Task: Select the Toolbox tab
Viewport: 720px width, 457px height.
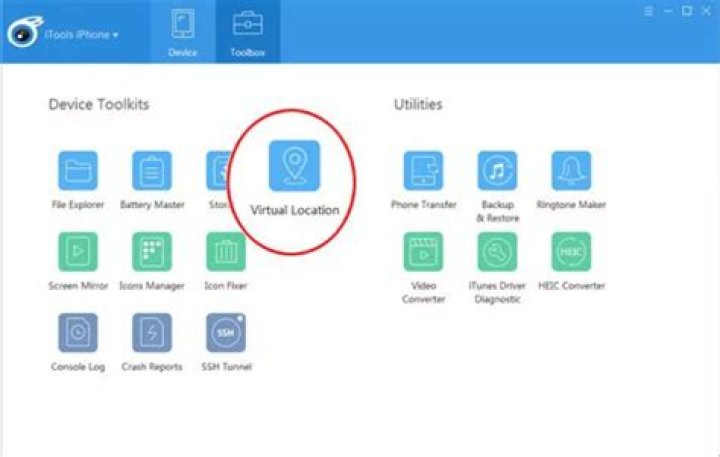Action: tap(247, 31)
